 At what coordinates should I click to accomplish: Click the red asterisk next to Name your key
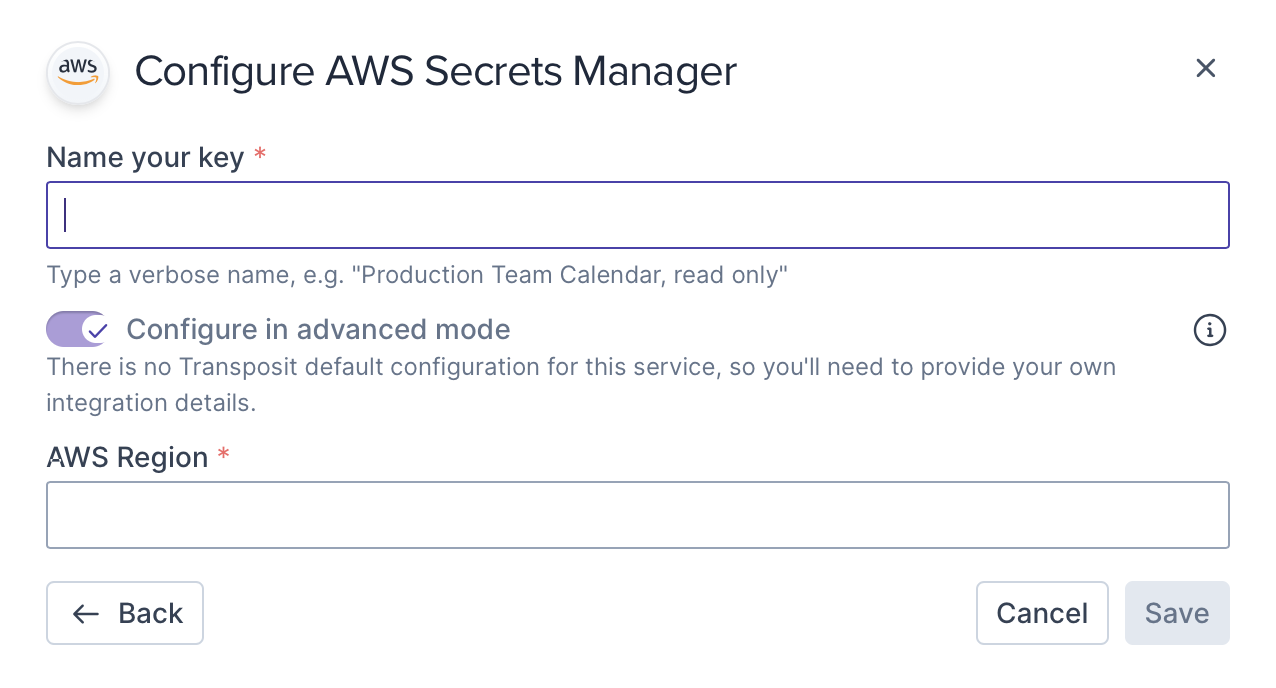pos(260,156)
